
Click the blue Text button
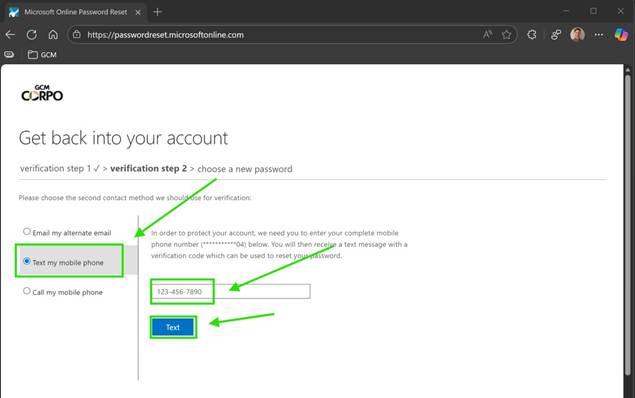coord(173,327)
